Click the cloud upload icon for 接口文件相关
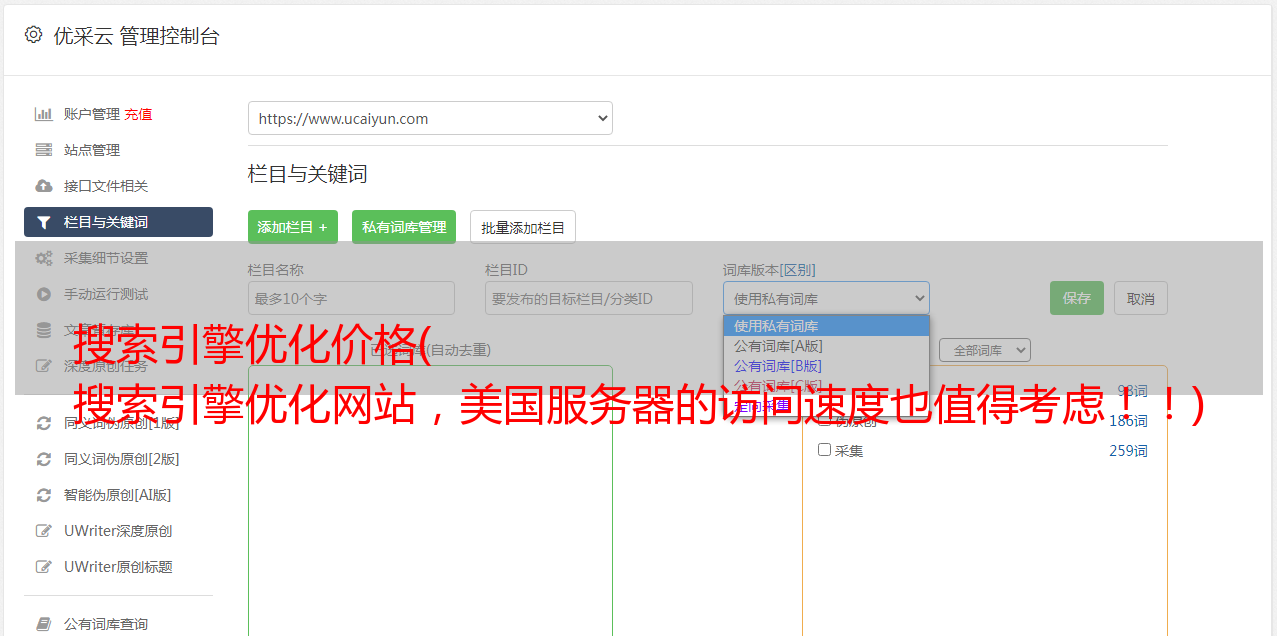 [x=44, y=186]
